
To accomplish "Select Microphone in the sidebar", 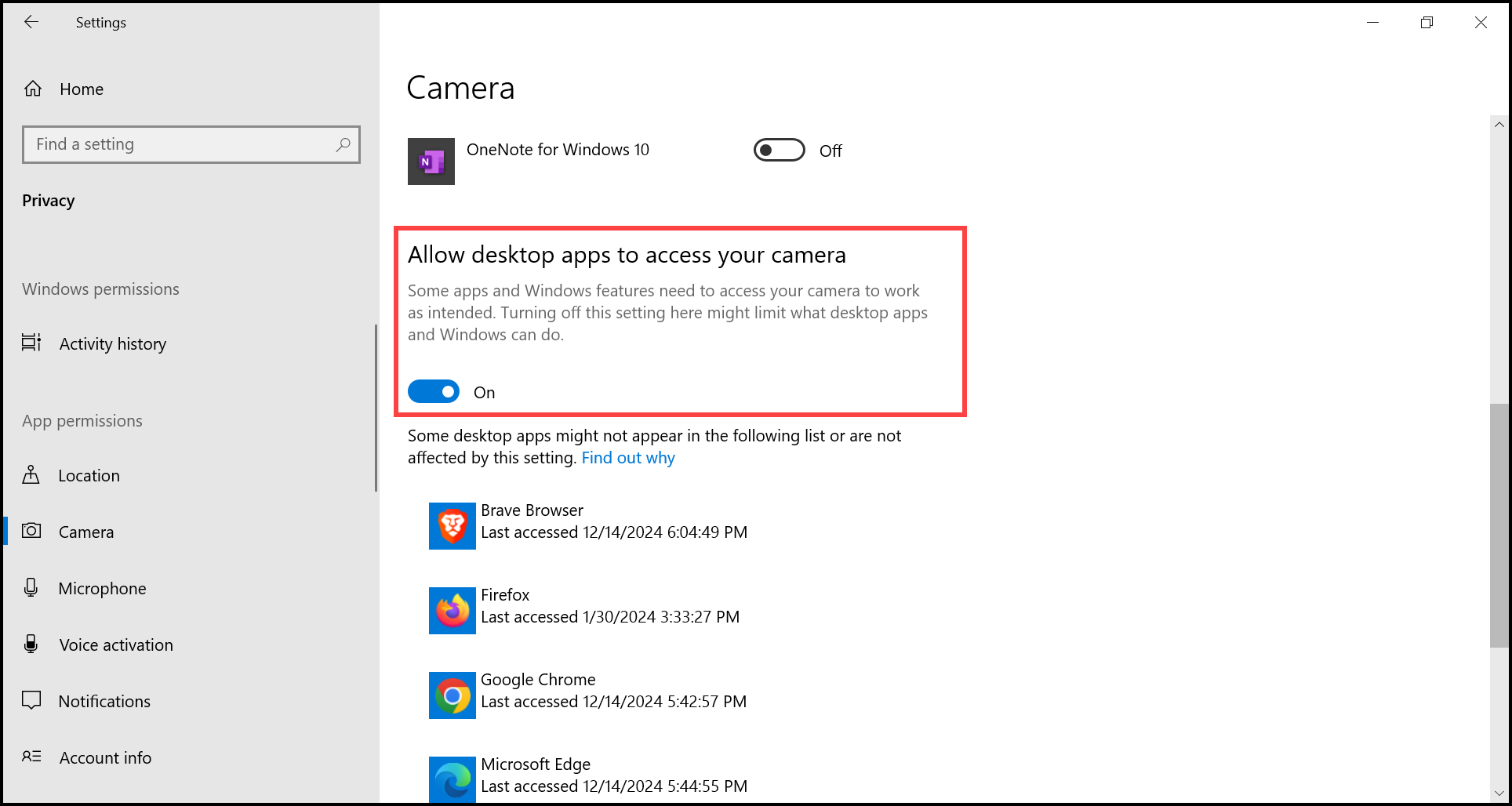I will click(x=102, y=588).
